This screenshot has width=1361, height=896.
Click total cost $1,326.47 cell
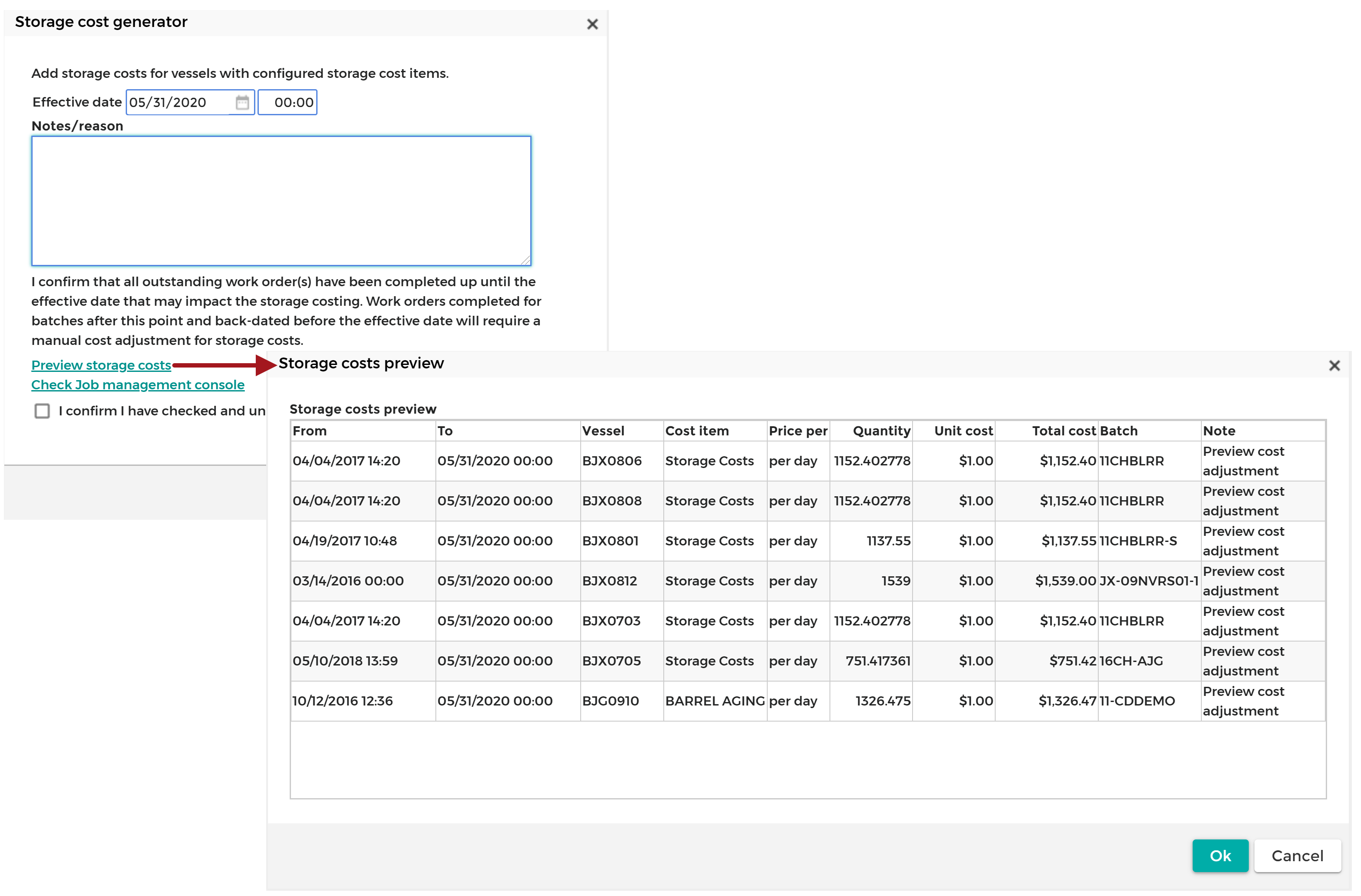click(x=1047, y=702)
